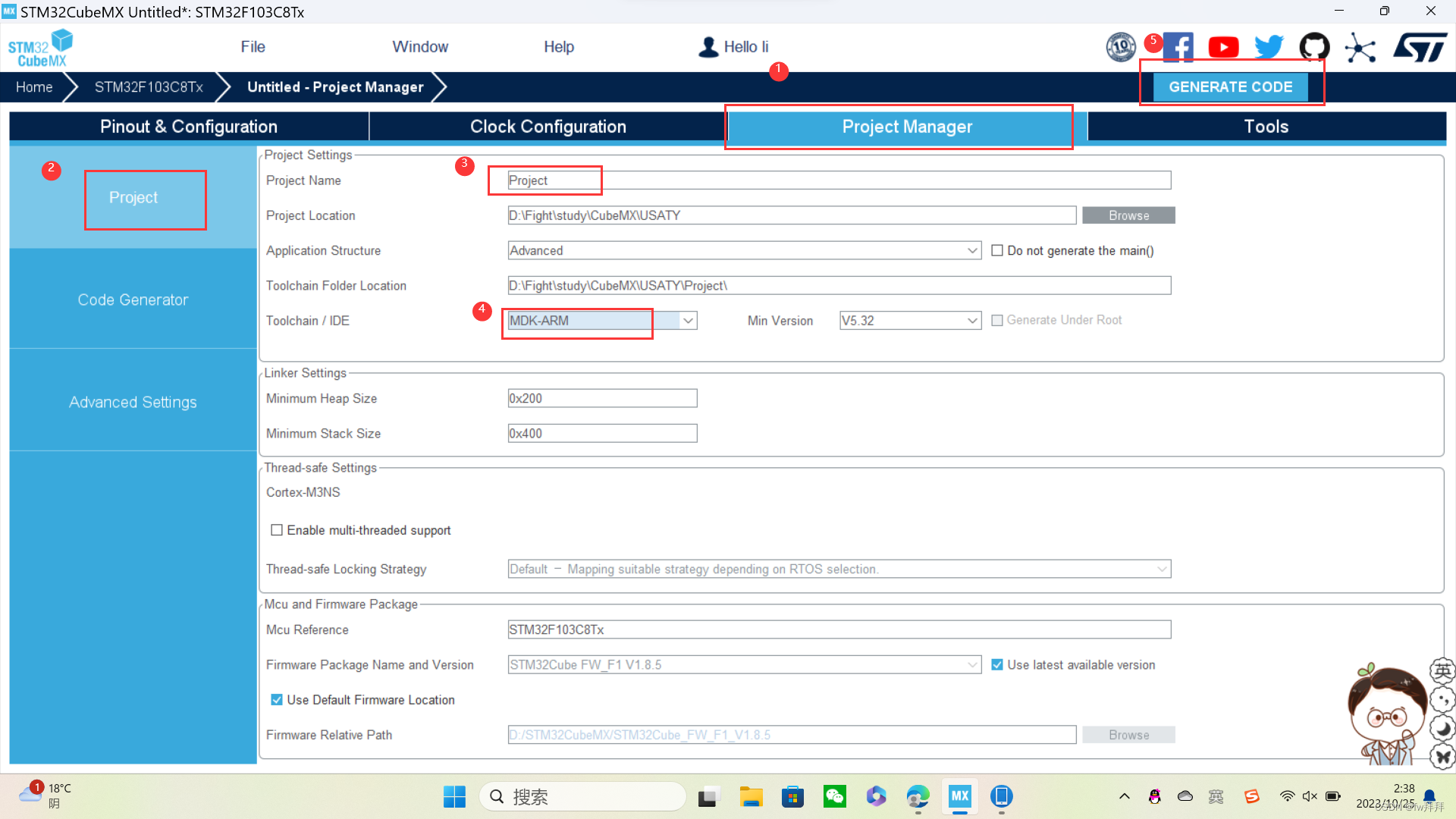
Task: Enable Use Default Firmware Location
Action: (x=276, y=700)
